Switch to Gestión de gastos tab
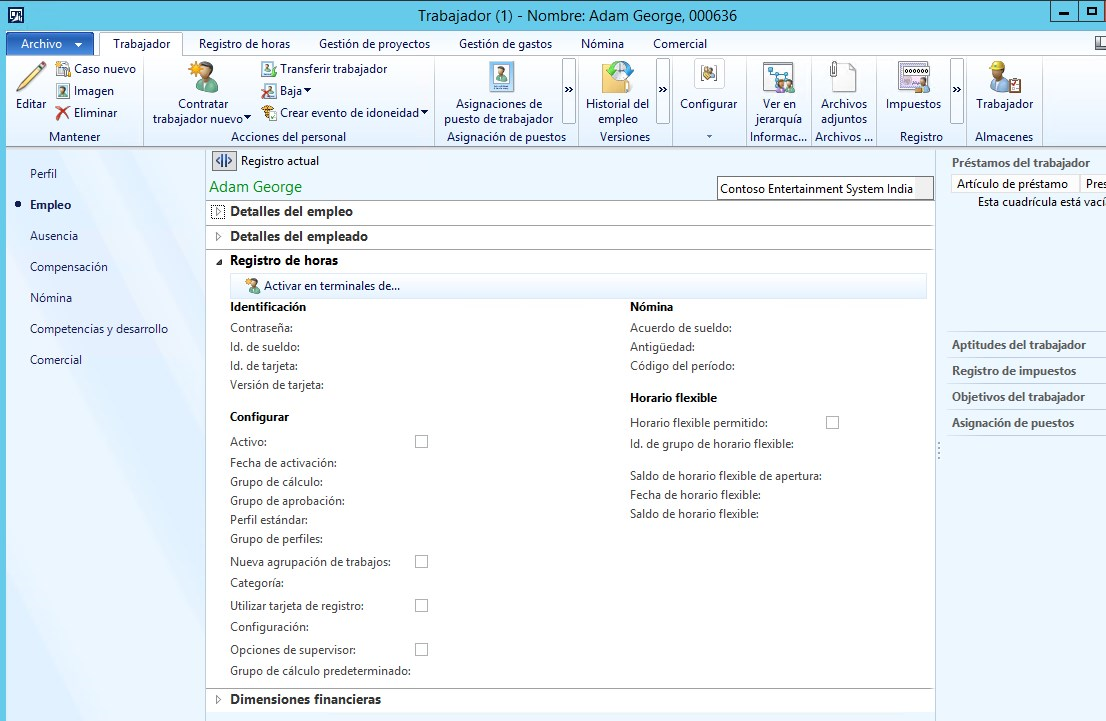The width and height of the screenshot is (1106, 721). 505,44
